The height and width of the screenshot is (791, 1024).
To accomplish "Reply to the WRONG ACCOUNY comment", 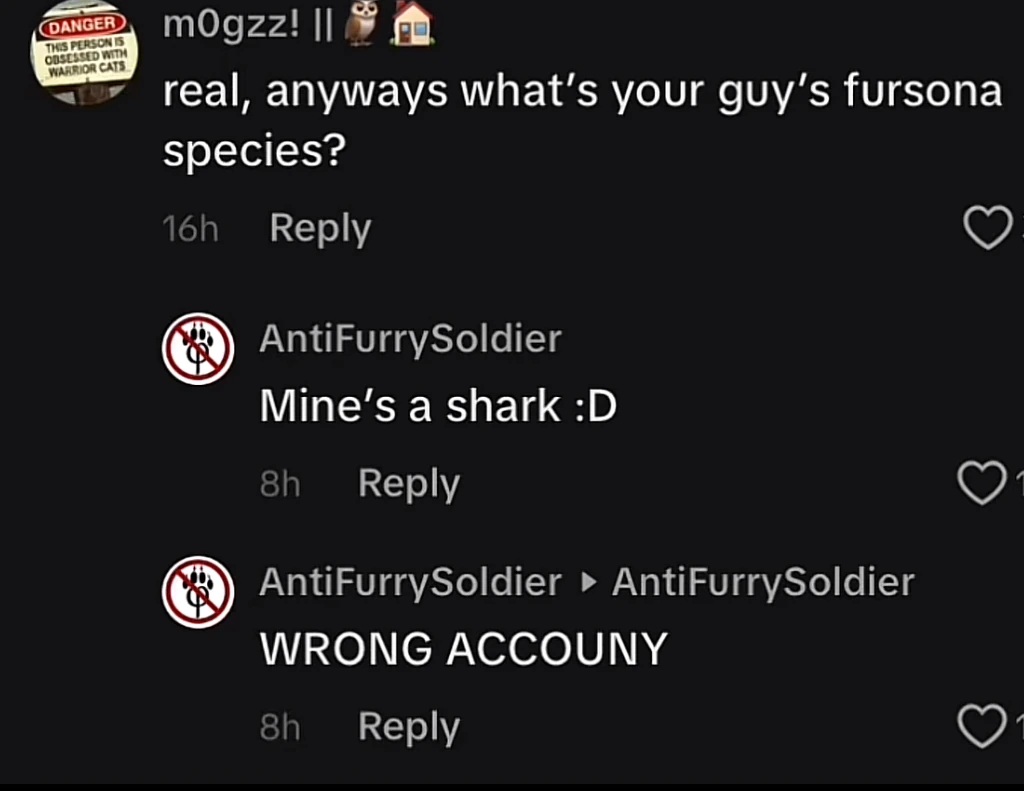I will (408, 727).
